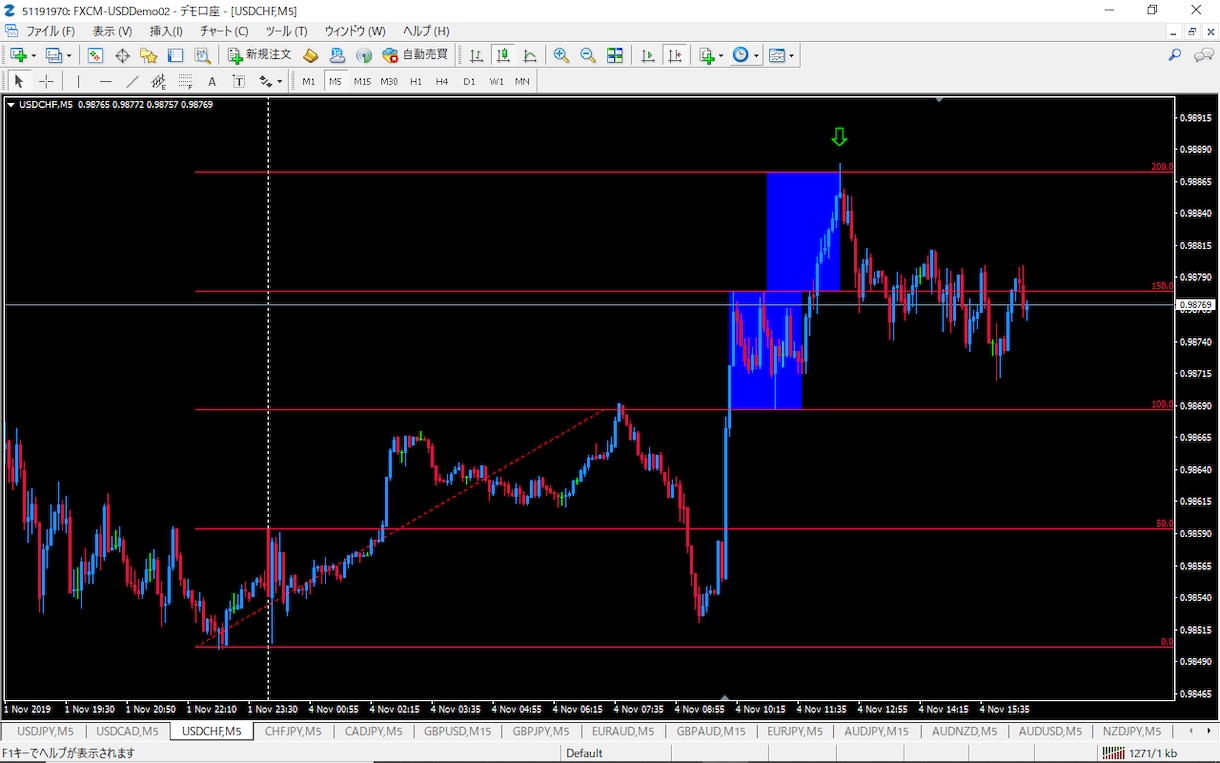Open the Data Window crosshair-circle icon

coord(123,56)
